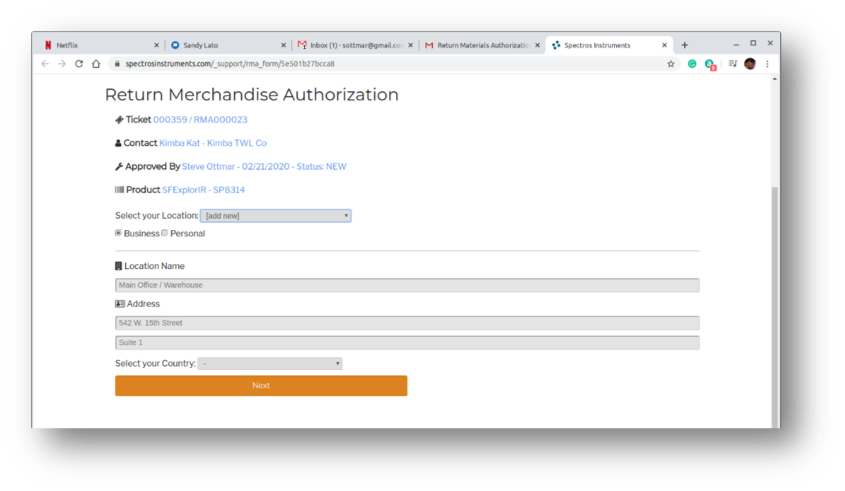Viewport: 845px width, 491px height.
Task: Expand the Select your Country dropdown
Action: point(270,364)
